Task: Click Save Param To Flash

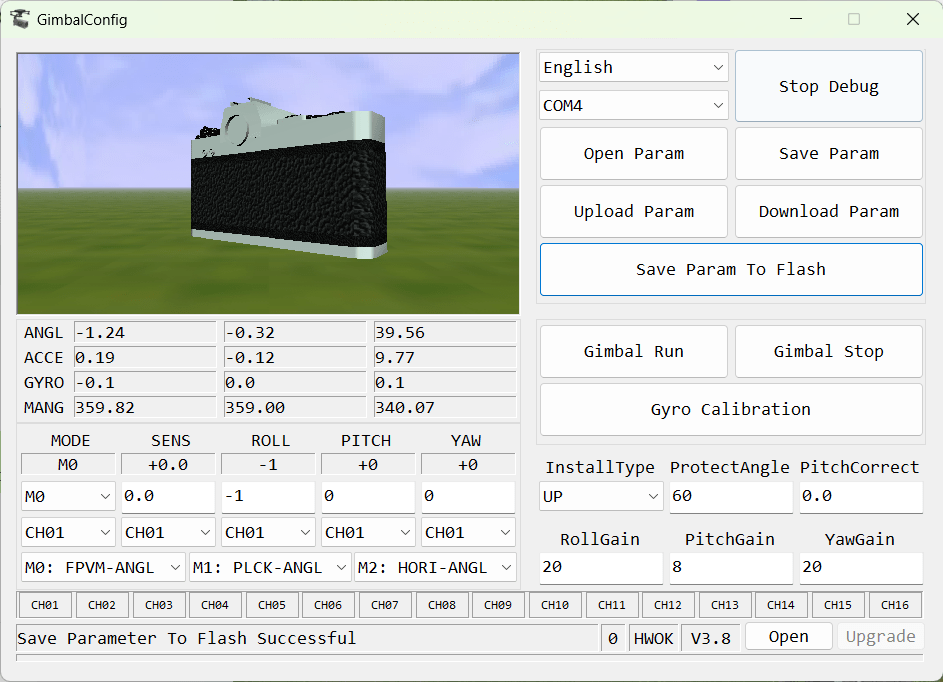Action: click(731, 269)
